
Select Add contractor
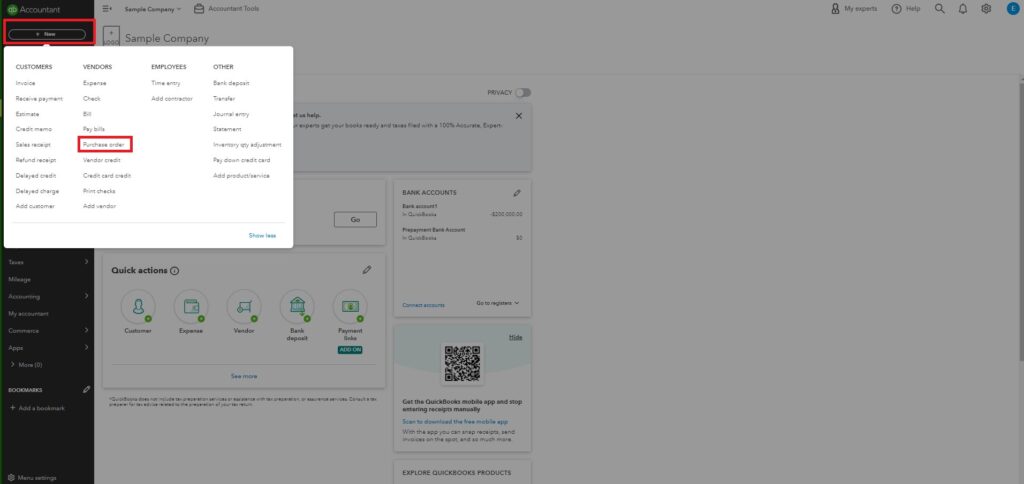[x=172, y=99]
